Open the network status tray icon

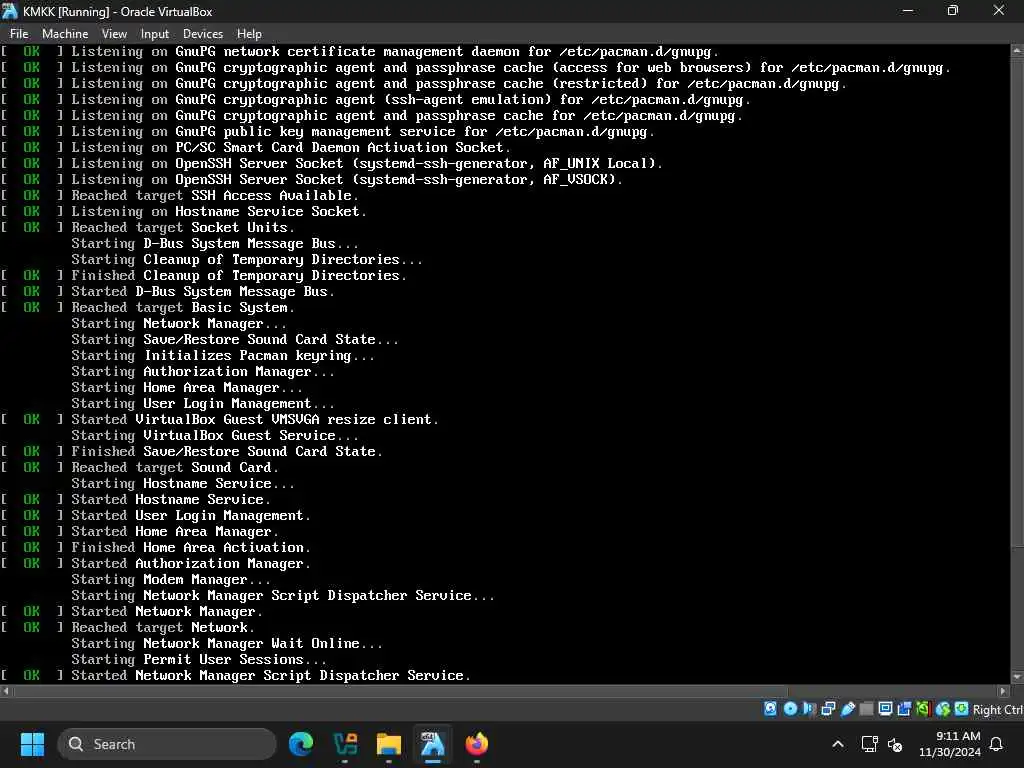(869, 744)
